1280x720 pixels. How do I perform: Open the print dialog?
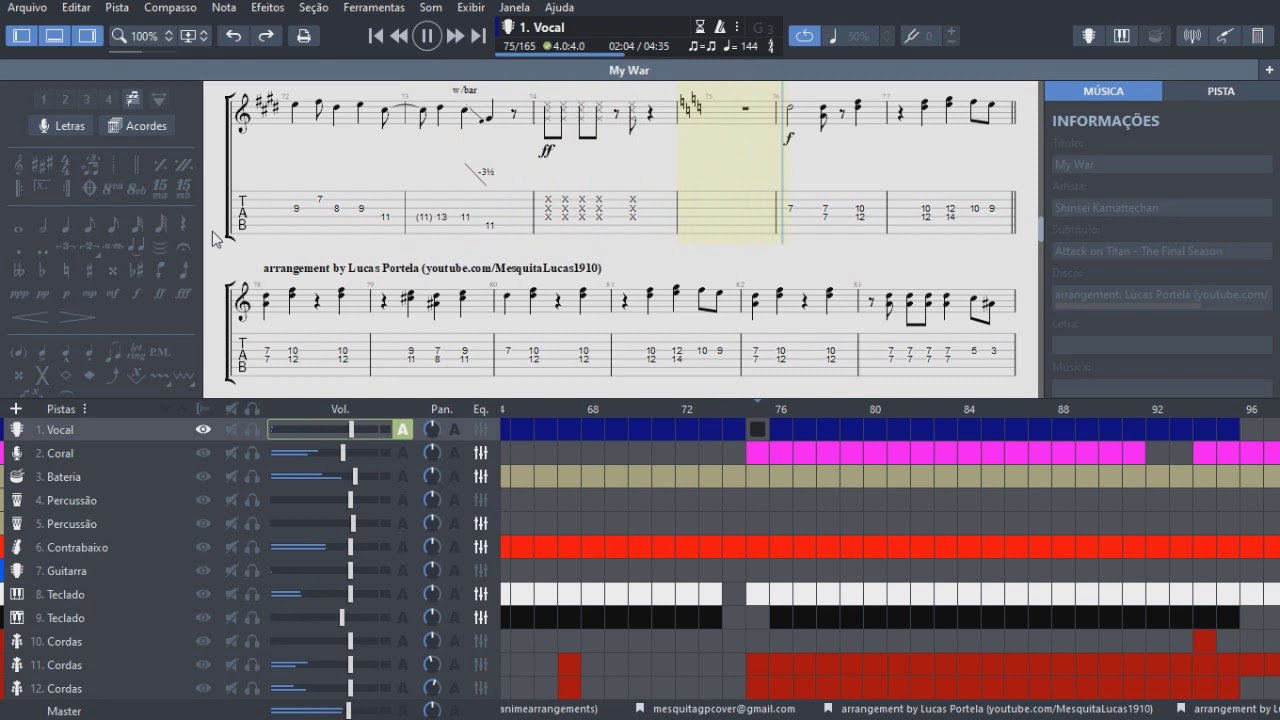tap(304, 36)
